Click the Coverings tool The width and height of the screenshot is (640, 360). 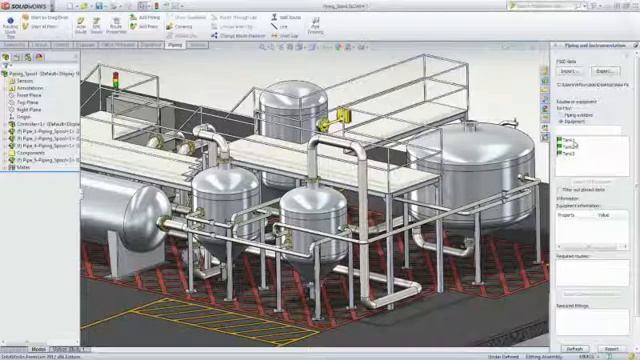(x=179, y=27)
